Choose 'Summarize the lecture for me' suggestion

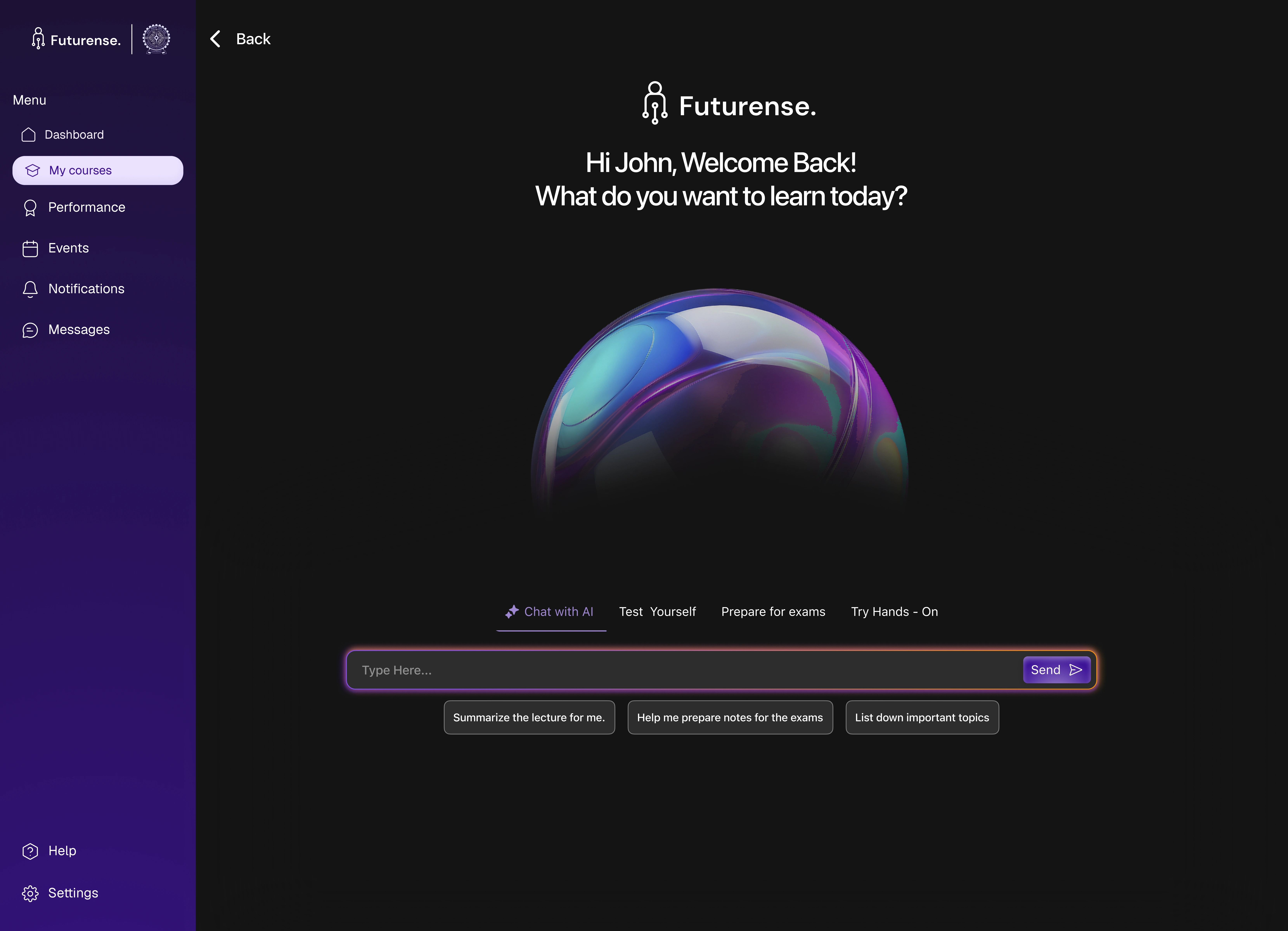pos(529,718)
